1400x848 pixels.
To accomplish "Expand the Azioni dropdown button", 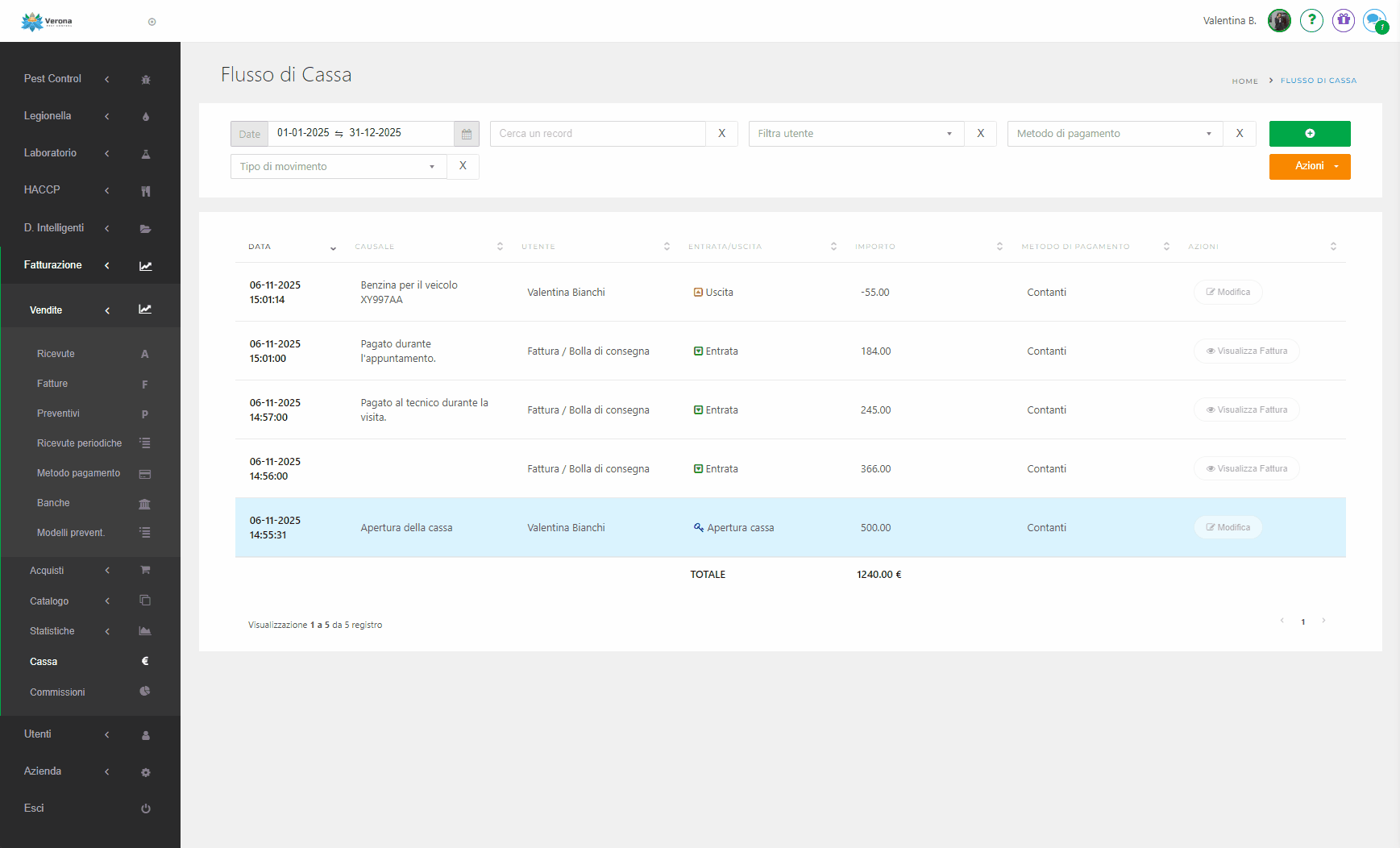I will coord(1309,167).
